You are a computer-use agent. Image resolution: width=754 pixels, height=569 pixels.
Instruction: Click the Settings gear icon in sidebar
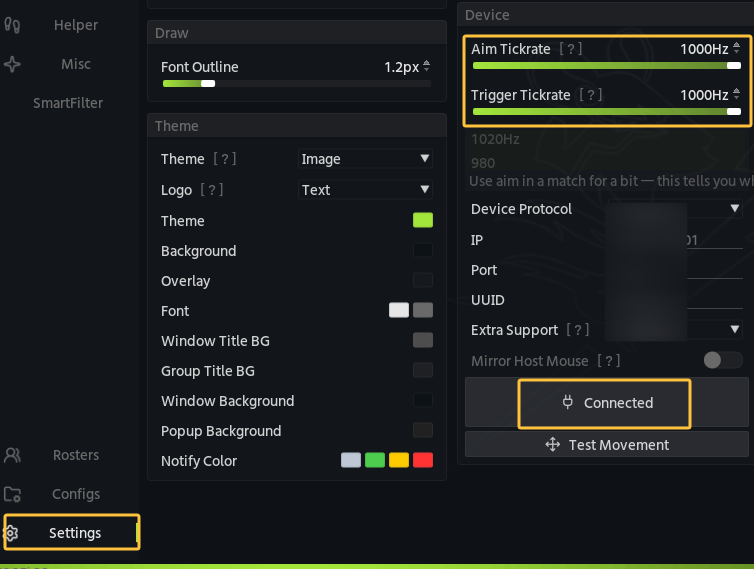(x=11, y=533)
